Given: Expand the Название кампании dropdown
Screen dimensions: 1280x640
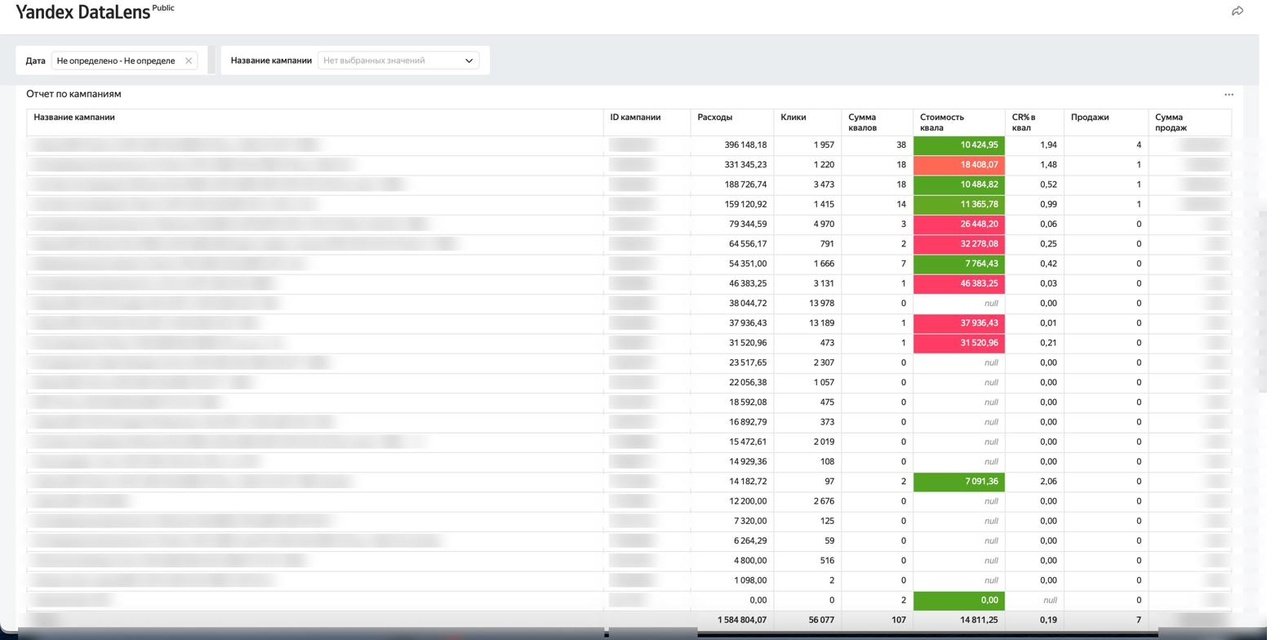Looking at the screenshot, I should click(398, 60).
